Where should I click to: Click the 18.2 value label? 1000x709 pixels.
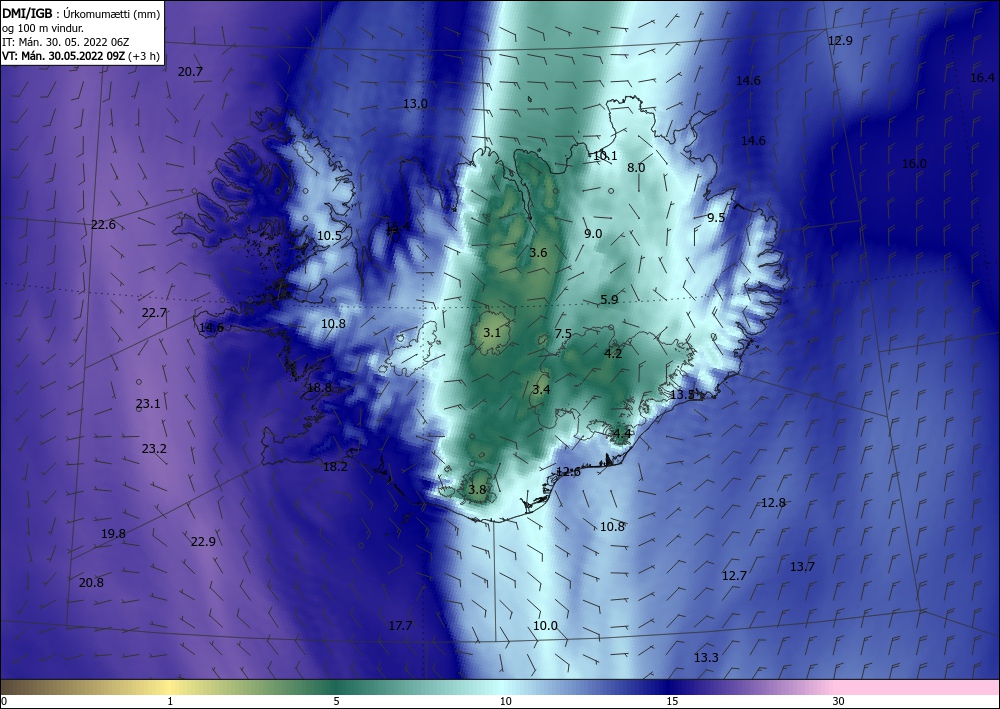pyautogui.click(x=335, y=467)
